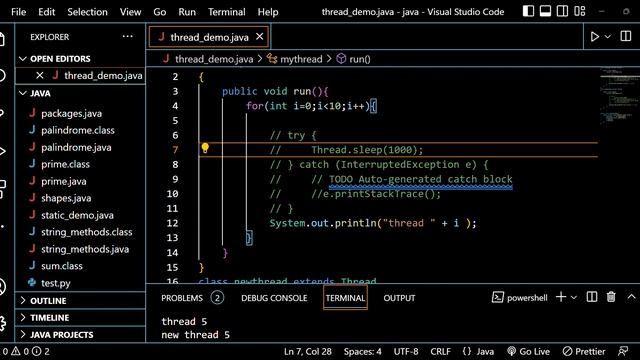Open sum.class file
Image resolution: width=640 pixels, height=360 pixels.
click(62, 266)
